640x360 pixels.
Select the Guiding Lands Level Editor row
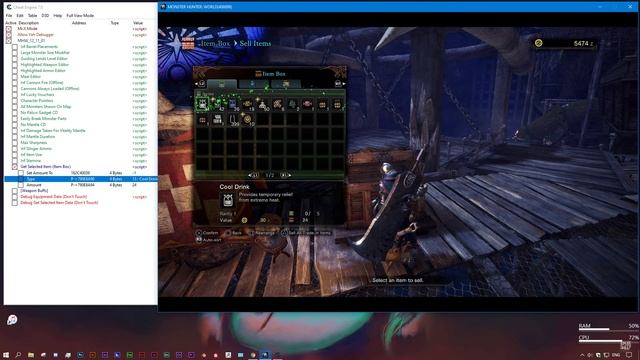tap(81, 59)
